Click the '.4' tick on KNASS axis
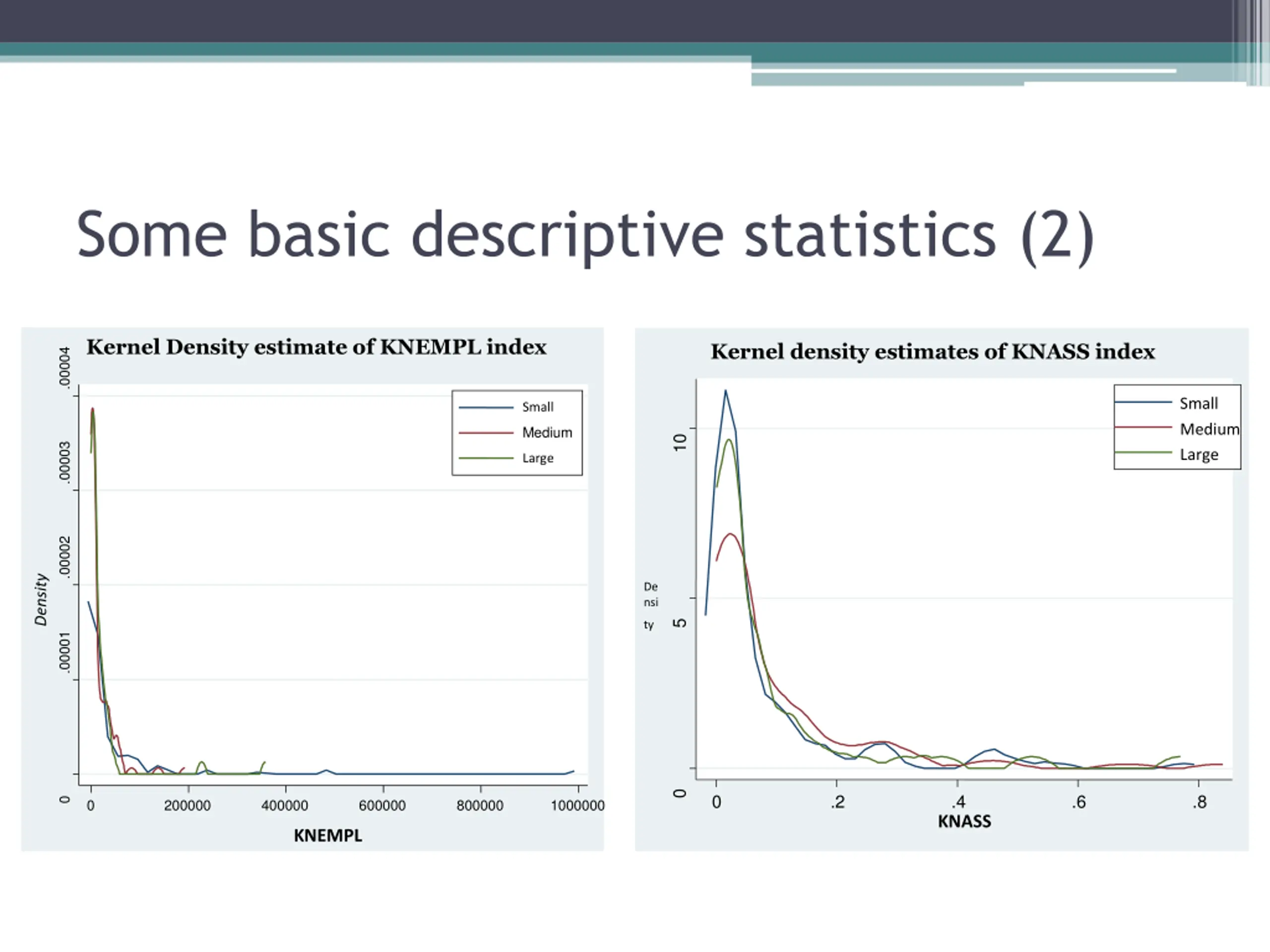Viewport: 1270px width, 952px height. (x=958, y=802)
